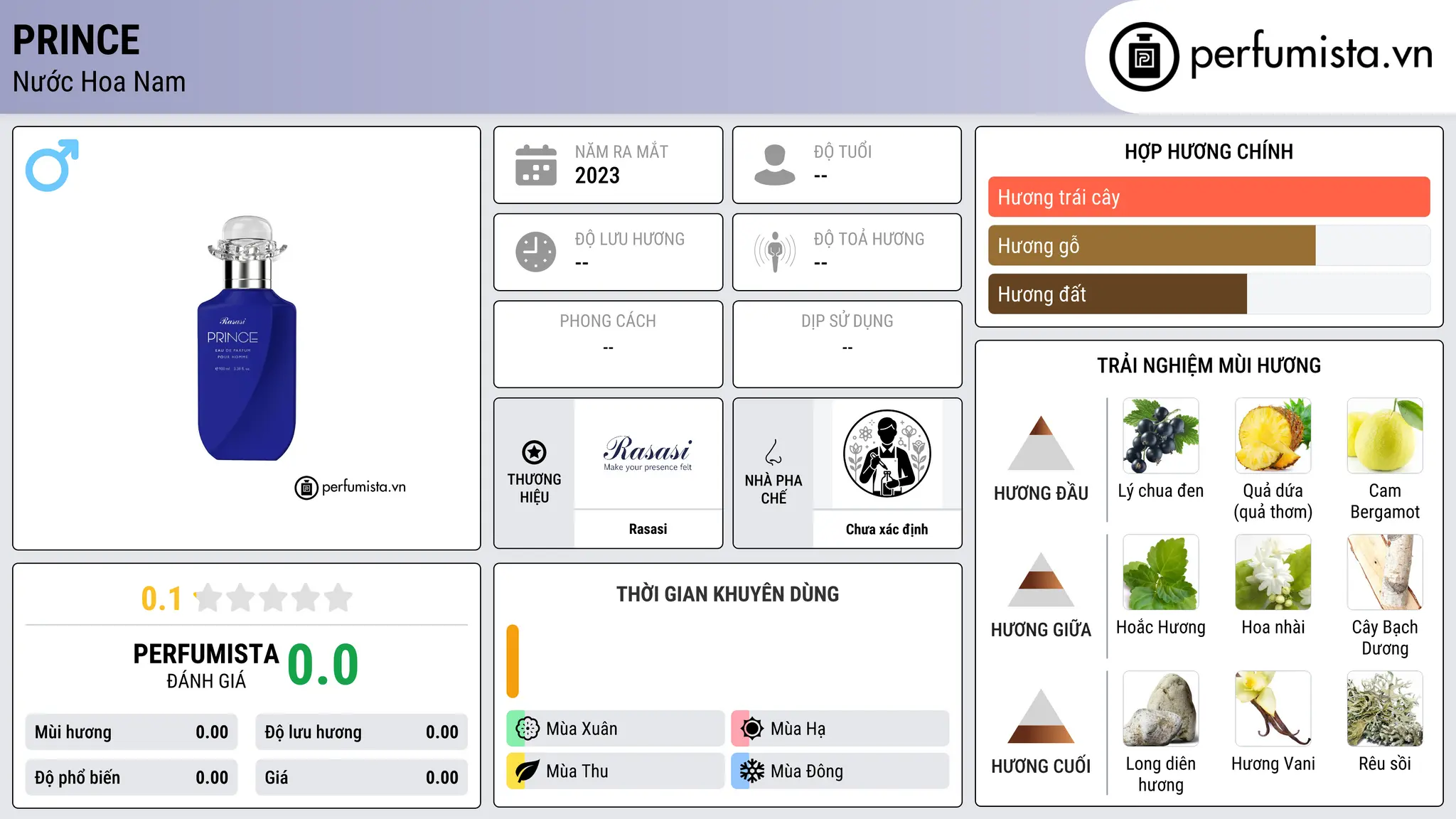1456x819 pixels.
Task: Click the Lý chua đen note label
Action: tap(1161, 491)
